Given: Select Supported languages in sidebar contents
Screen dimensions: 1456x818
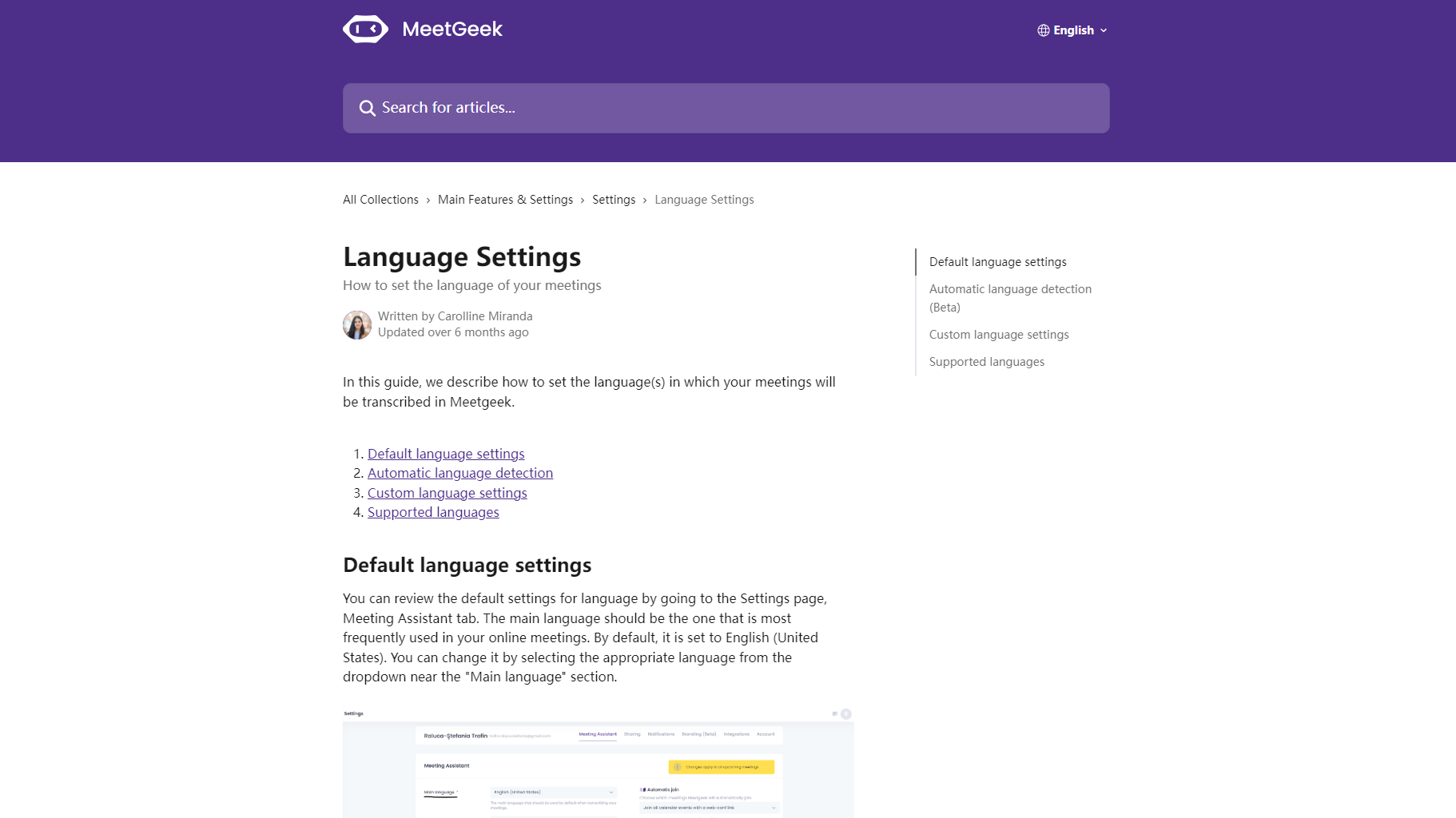Looking at the screenshot, I should (x=986, y=362).
